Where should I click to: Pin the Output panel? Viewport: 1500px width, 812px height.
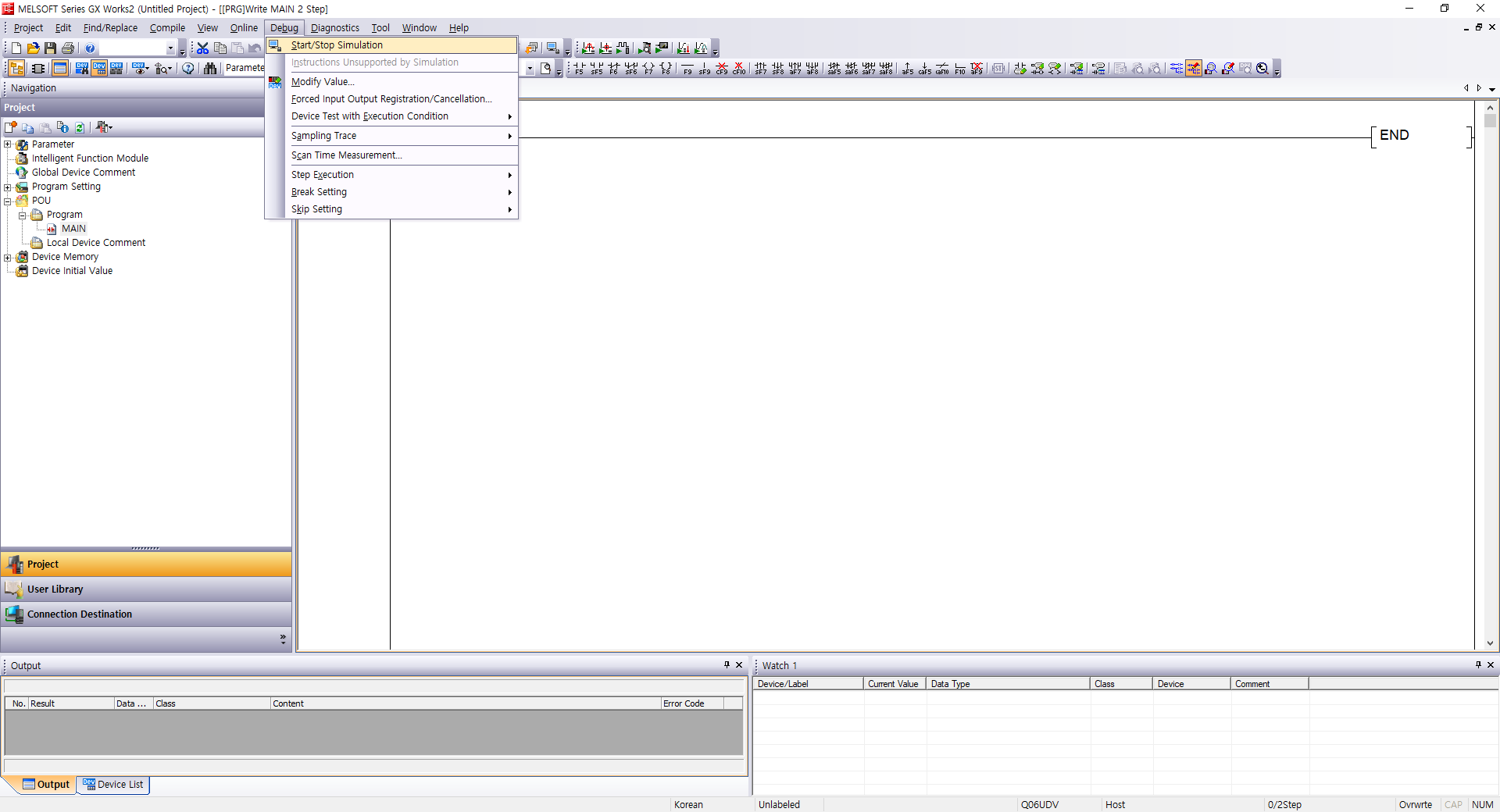(727, 665)
